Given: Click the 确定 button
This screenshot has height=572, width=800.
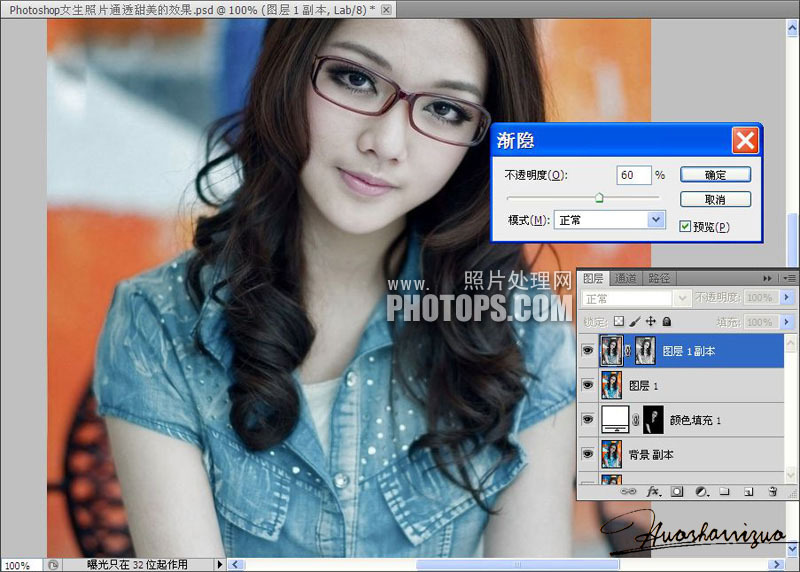Looking at the screenshot, I should coord(715,175).
